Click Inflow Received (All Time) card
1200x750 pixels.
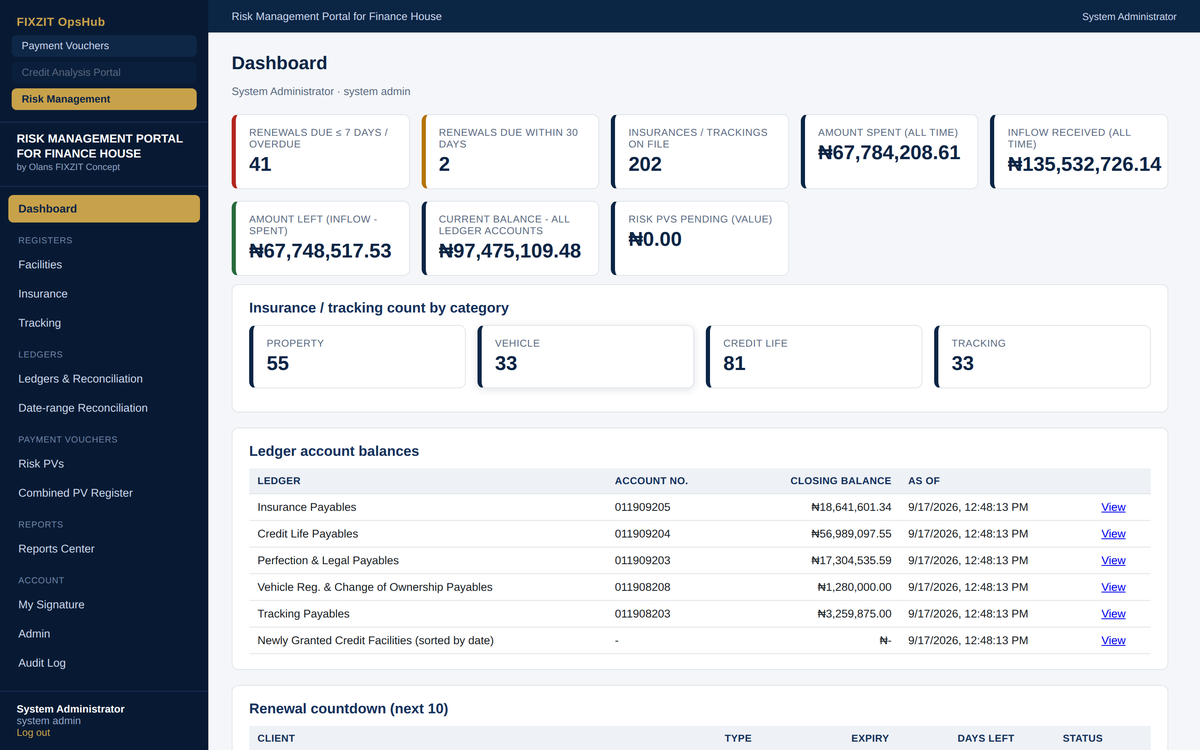(x=1079, y=151)
